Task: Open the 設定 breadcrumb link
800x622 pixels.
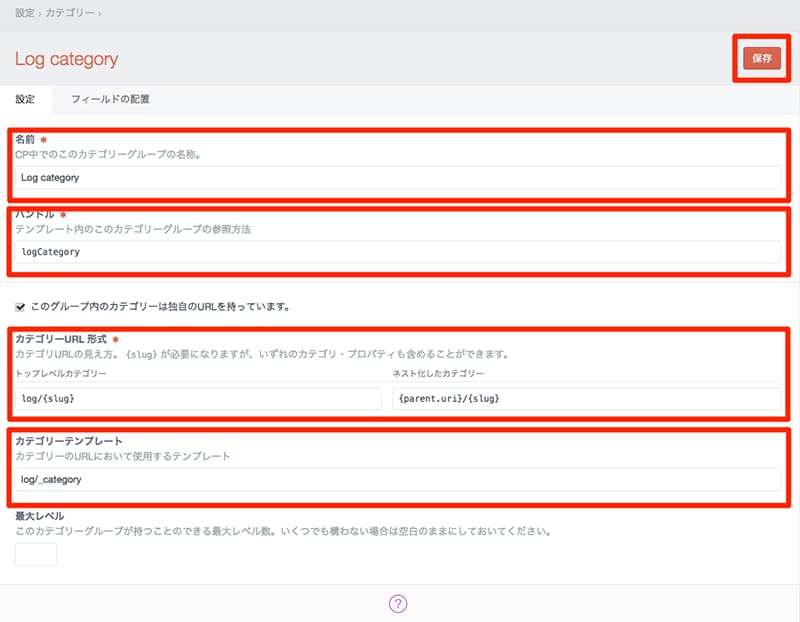Action: coord(25,13)
